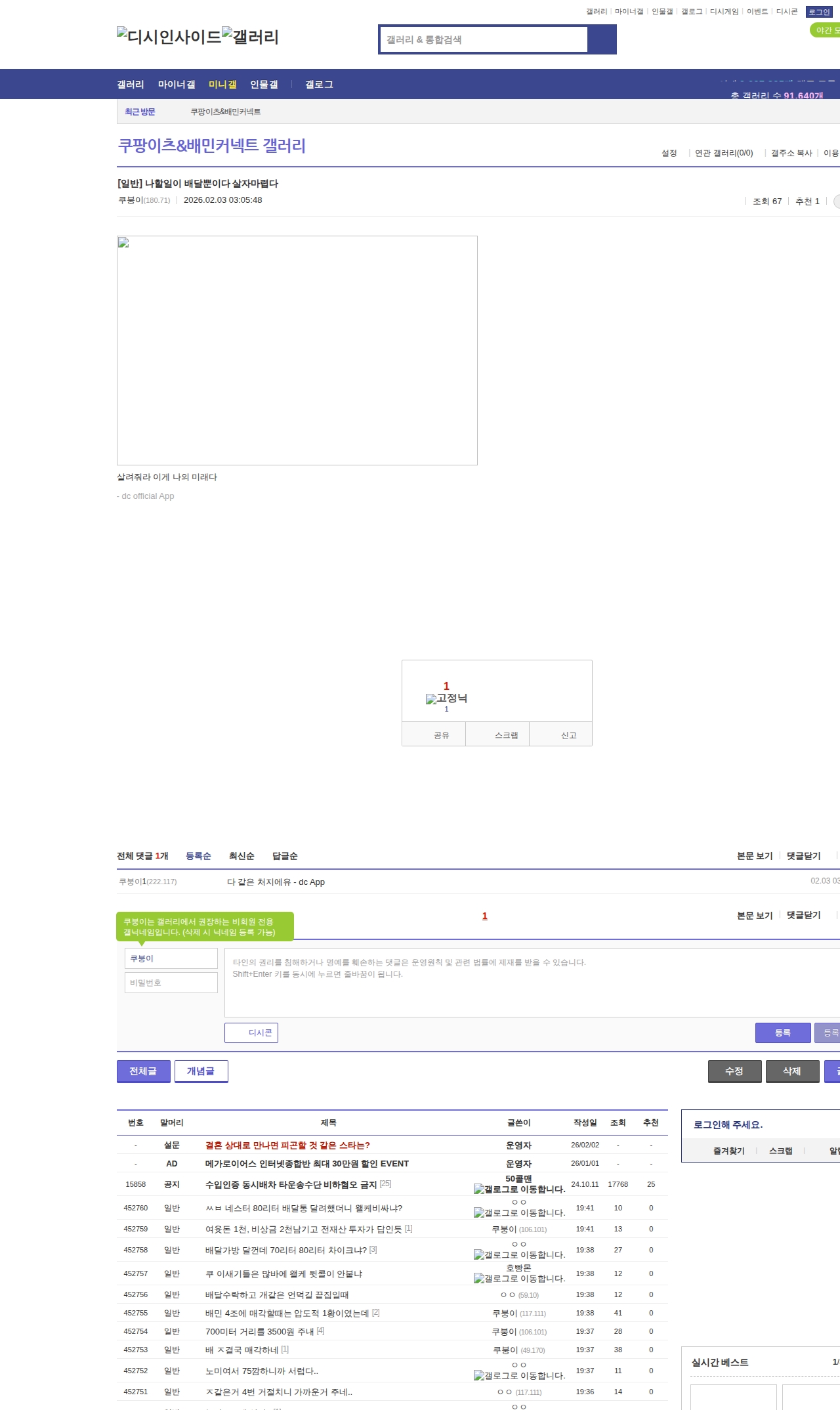Select 미니갤 in the blue navigation bar
Image resolution: width=840 pixels, height=1410 pixels.
(x=222, y=84)
